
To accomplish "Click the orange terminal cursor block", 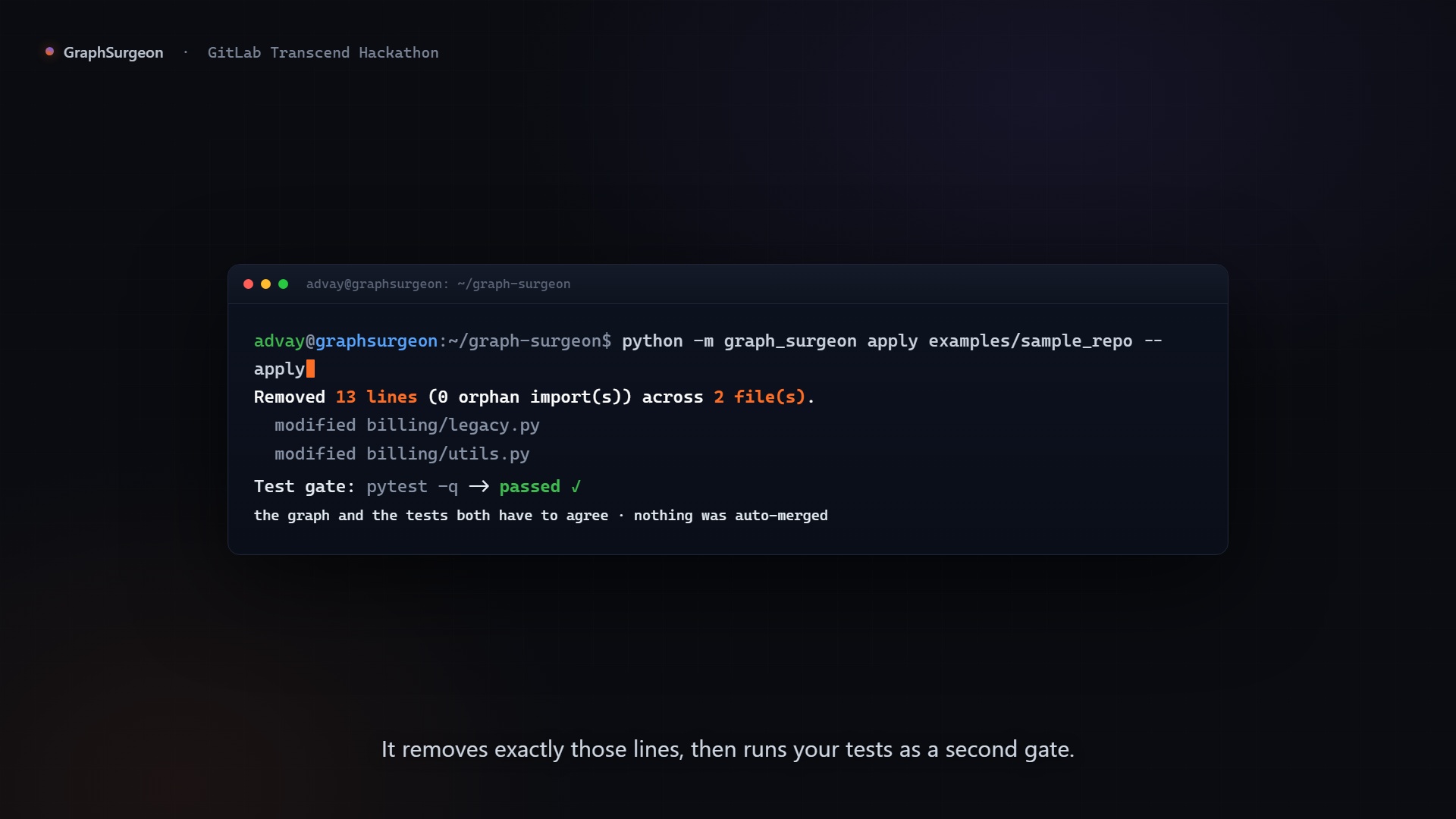I will (310, 369).
